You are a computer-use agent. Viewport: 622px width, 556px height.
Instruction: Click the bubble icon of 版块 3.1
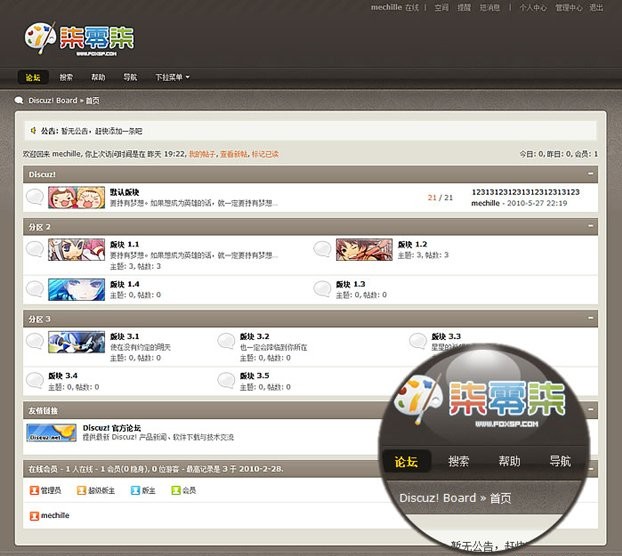click(35, 341)
